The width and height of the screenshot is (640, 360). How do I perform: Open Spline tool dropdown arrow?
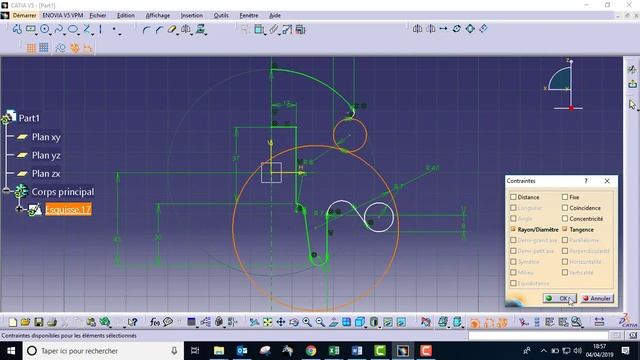coord(64,34)
